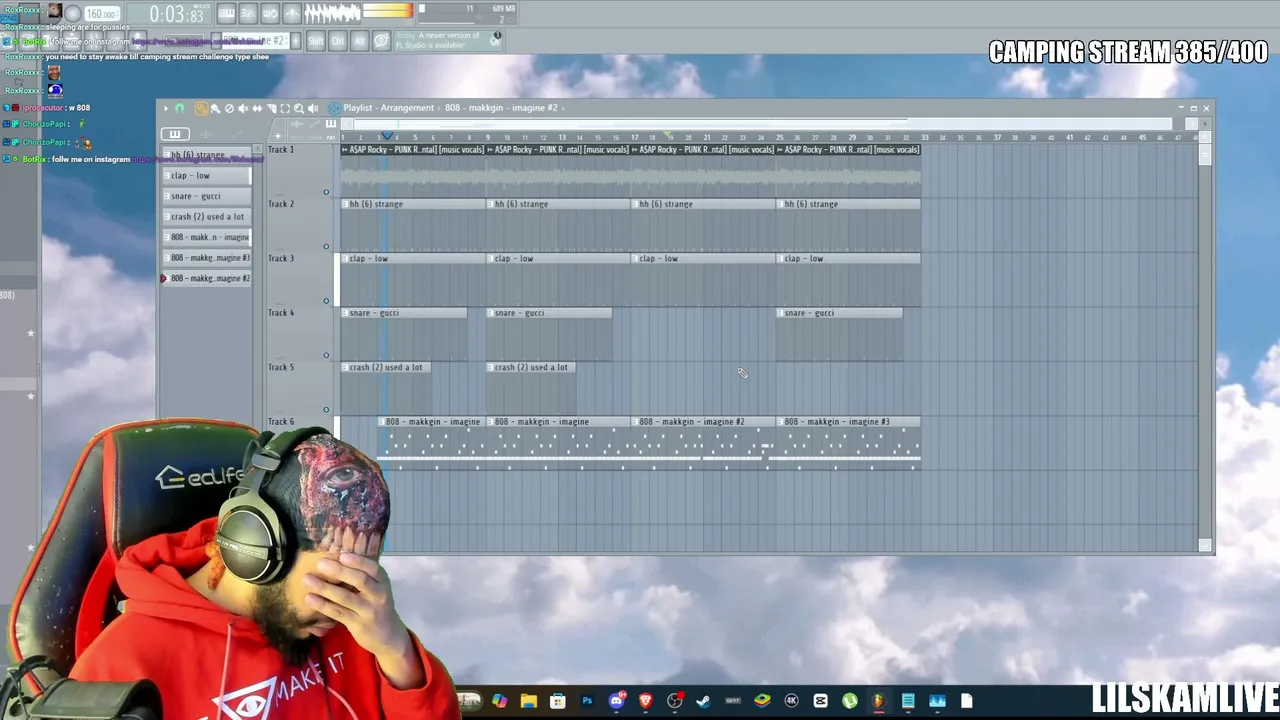1280x720 pixels.
Task: Select the Track 6 header
Action: coord(300,443)
